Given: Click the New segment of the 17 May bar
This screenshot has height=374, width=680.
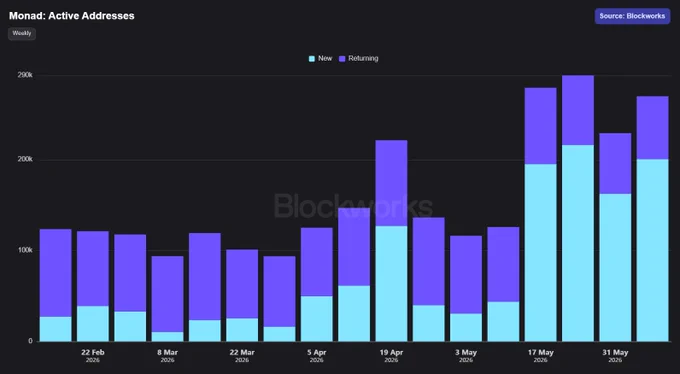Looking at the screenshot, I should pos(540,253).
